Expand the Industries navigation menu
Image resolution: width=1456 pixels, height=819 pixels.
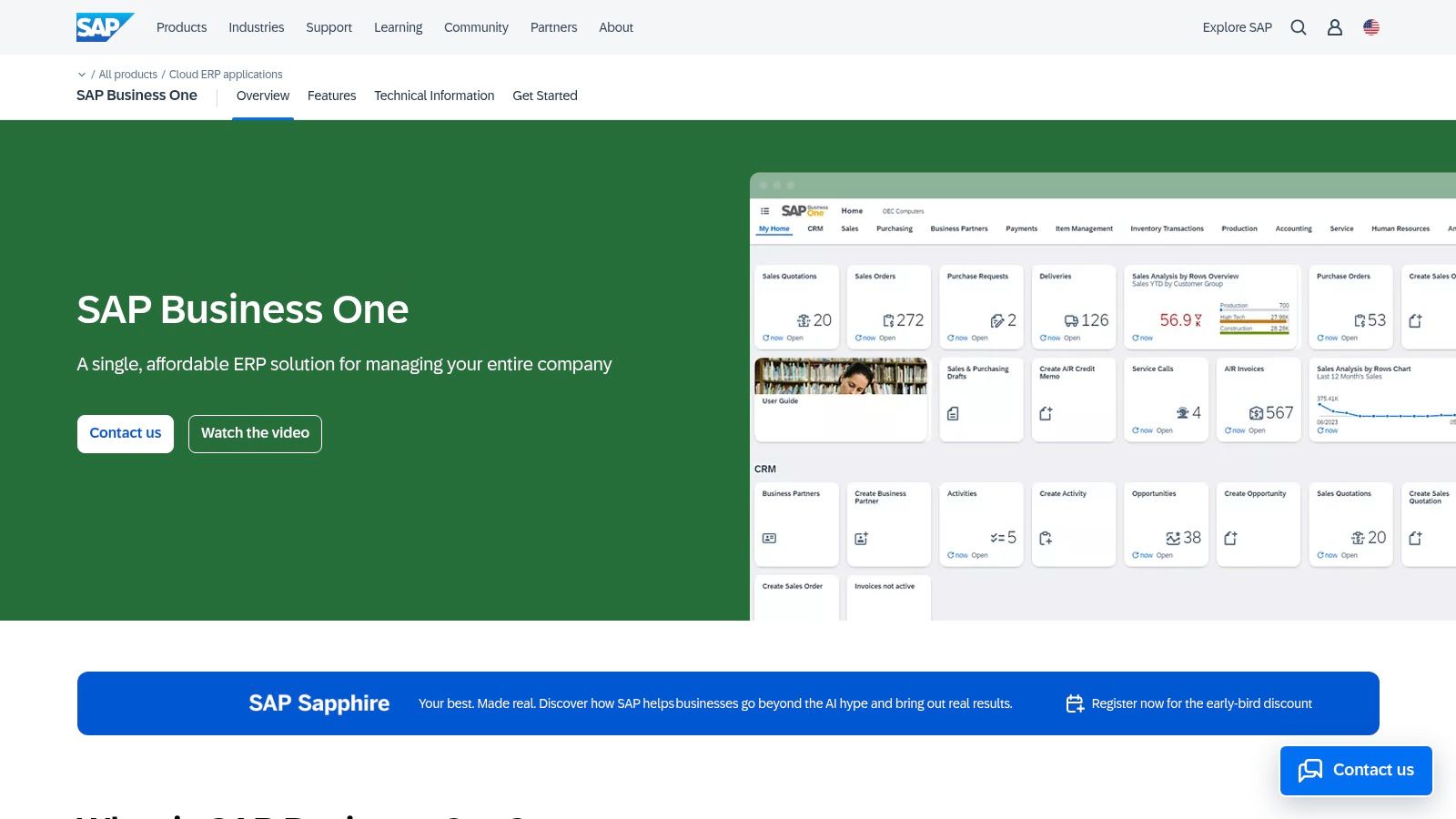tap(256, 27)
